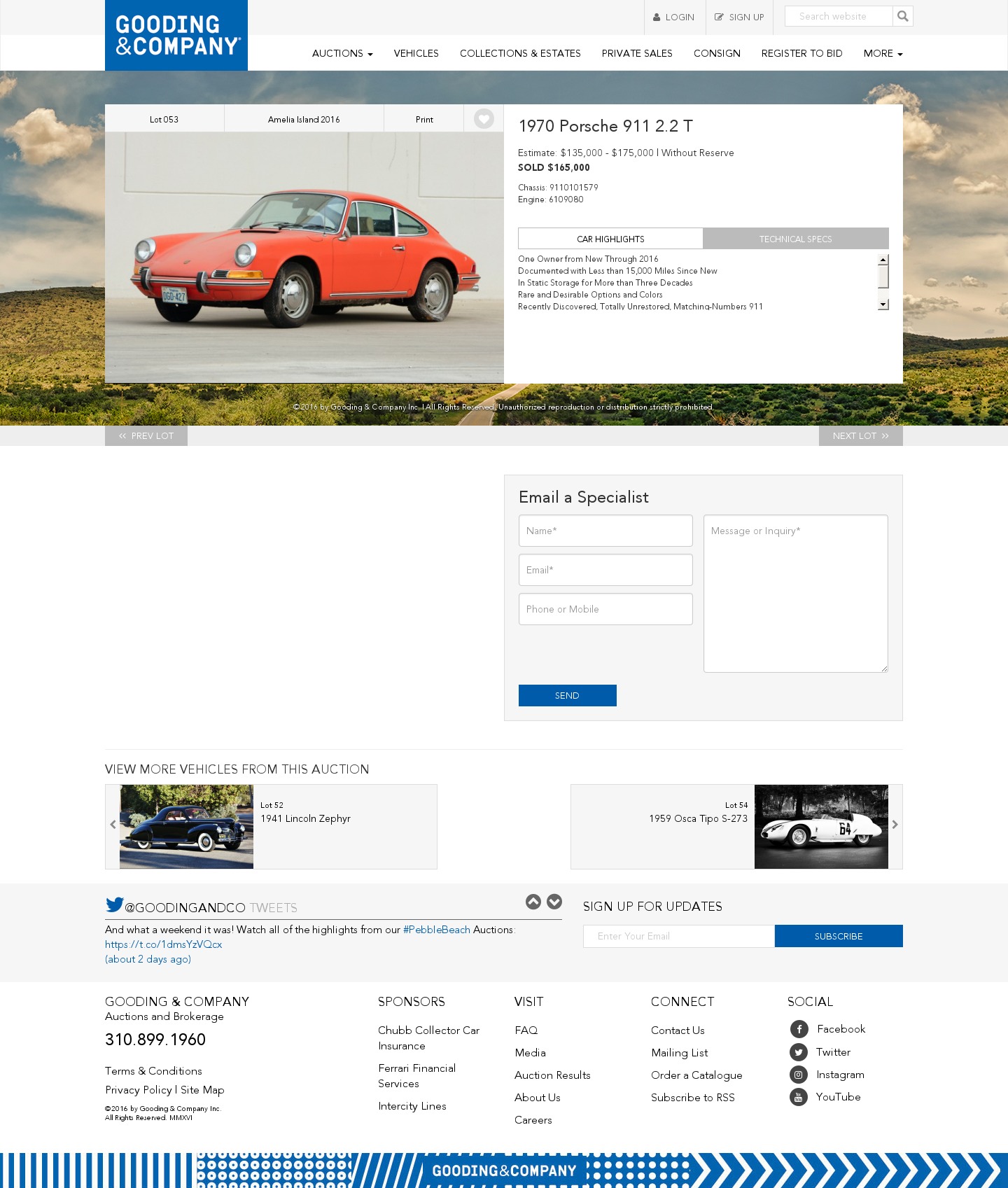Open Order a Catalogue link
Screen dimensions: 1008x1188
696,1075
